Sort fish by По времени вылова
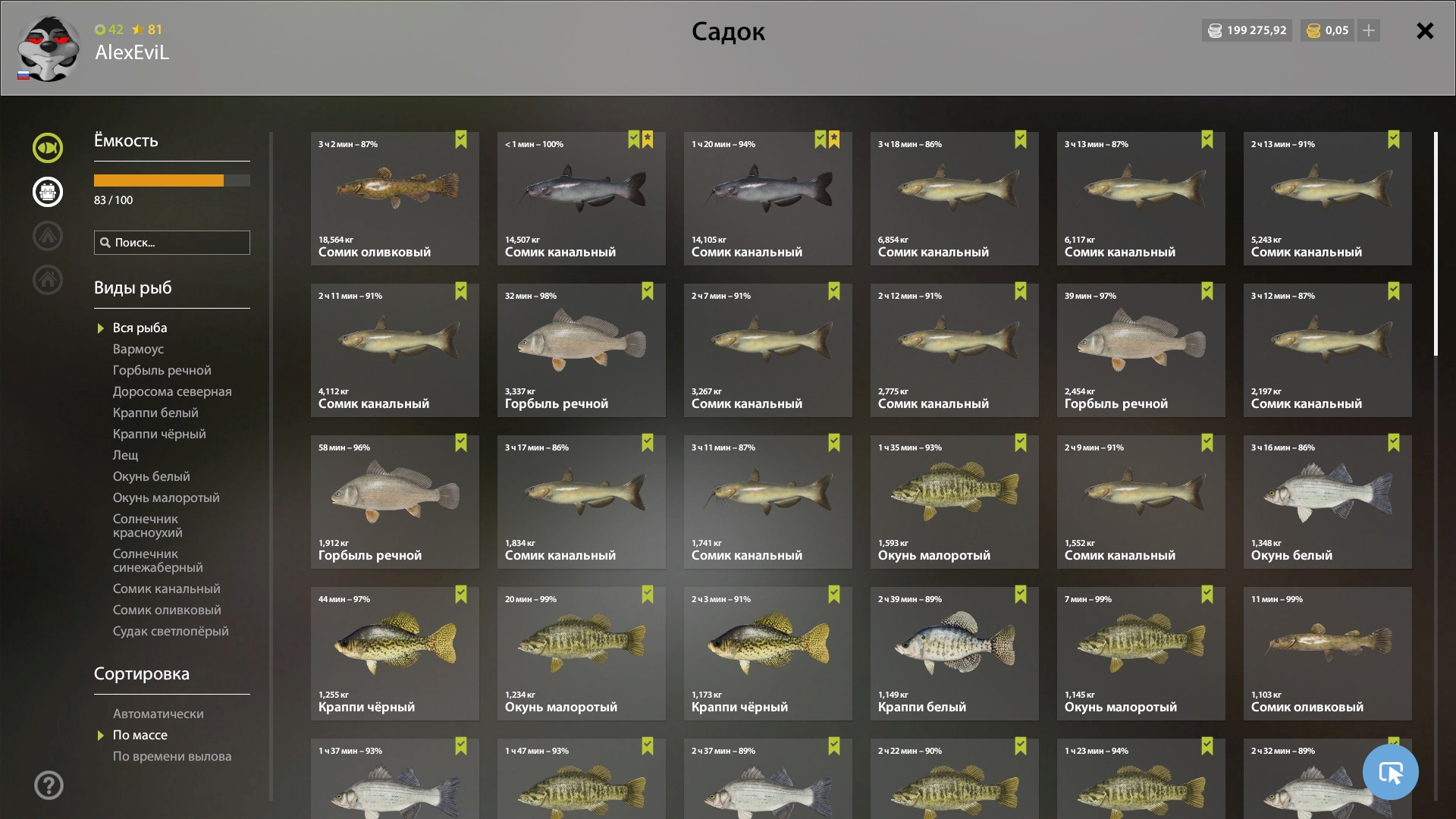The image size is (1456, 819). tap(172, 756)
